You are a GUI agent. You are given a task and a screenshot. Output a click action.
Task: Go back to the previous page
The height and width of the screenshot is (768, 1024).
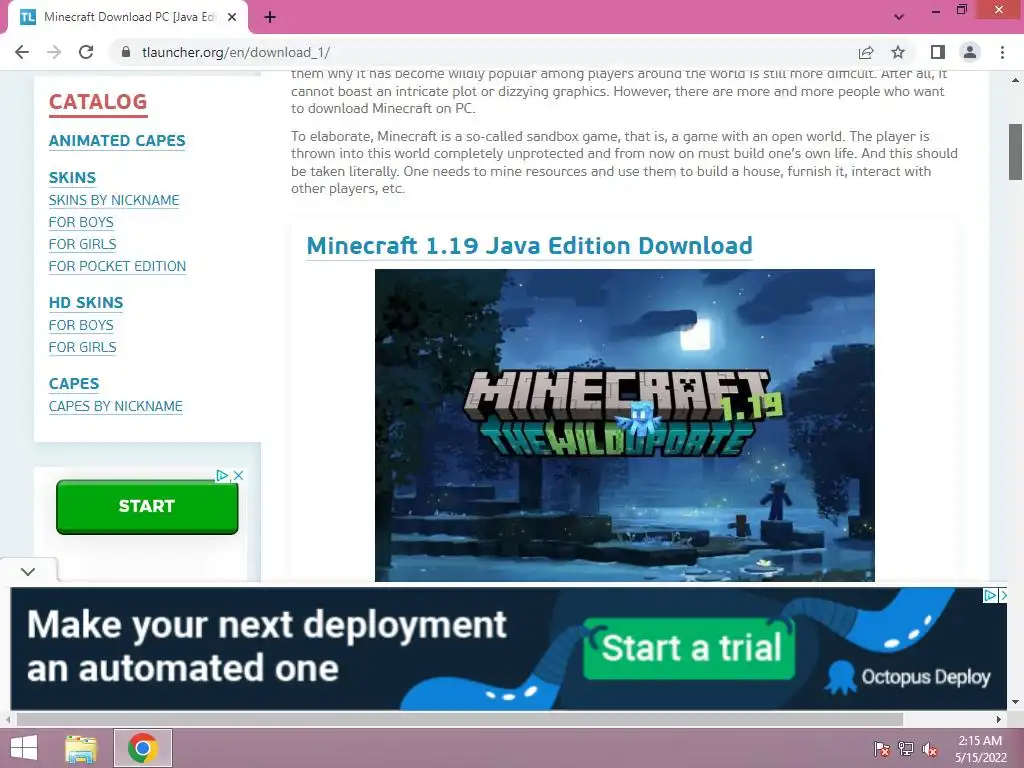pyautogui.click(x=22, y=52)
